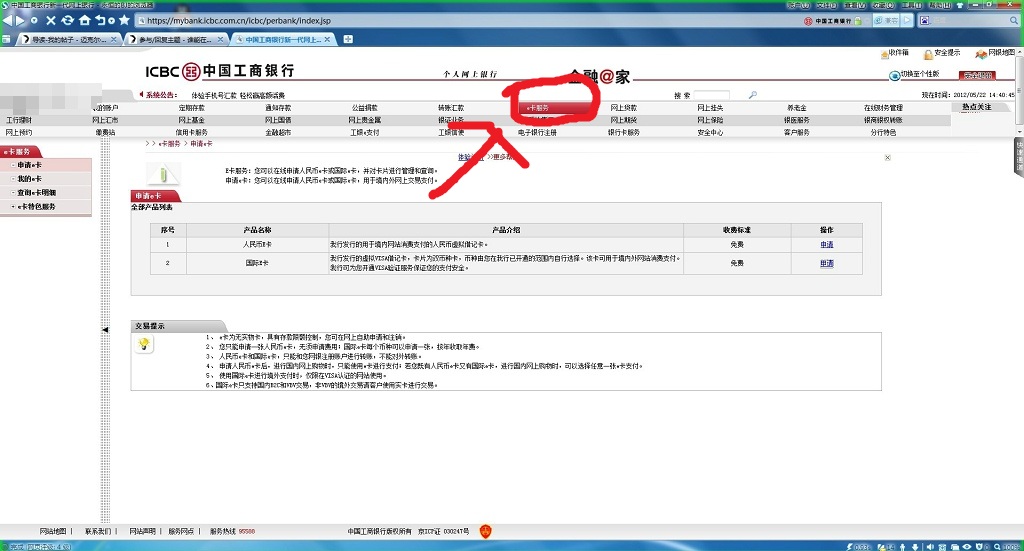Bookmark the page with the star icon

pyautogui.click(x=124, y=20)
